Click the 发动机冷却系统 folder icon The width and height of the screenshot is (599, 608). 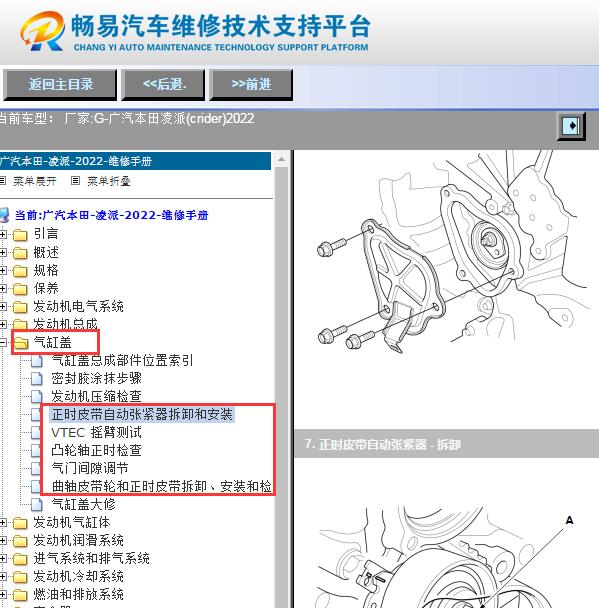tap(20, 577)
